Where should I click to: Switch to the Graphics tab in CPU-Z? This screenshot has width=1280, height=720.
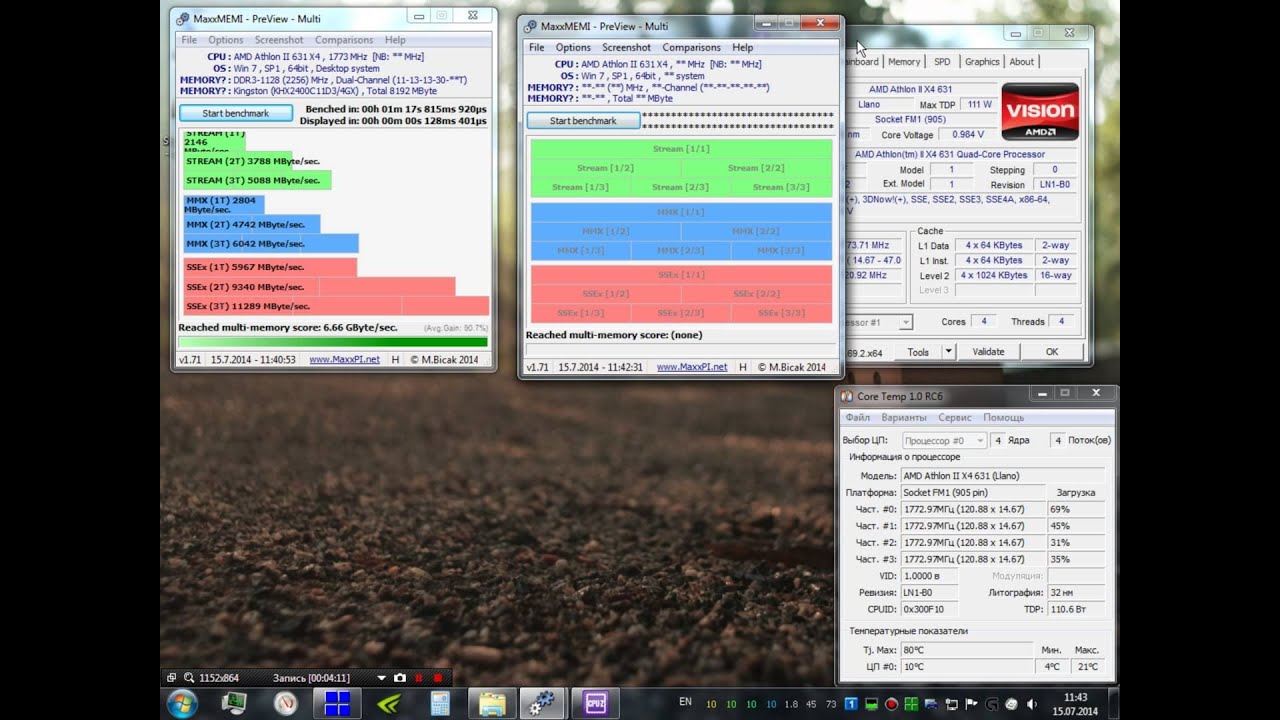982,61
